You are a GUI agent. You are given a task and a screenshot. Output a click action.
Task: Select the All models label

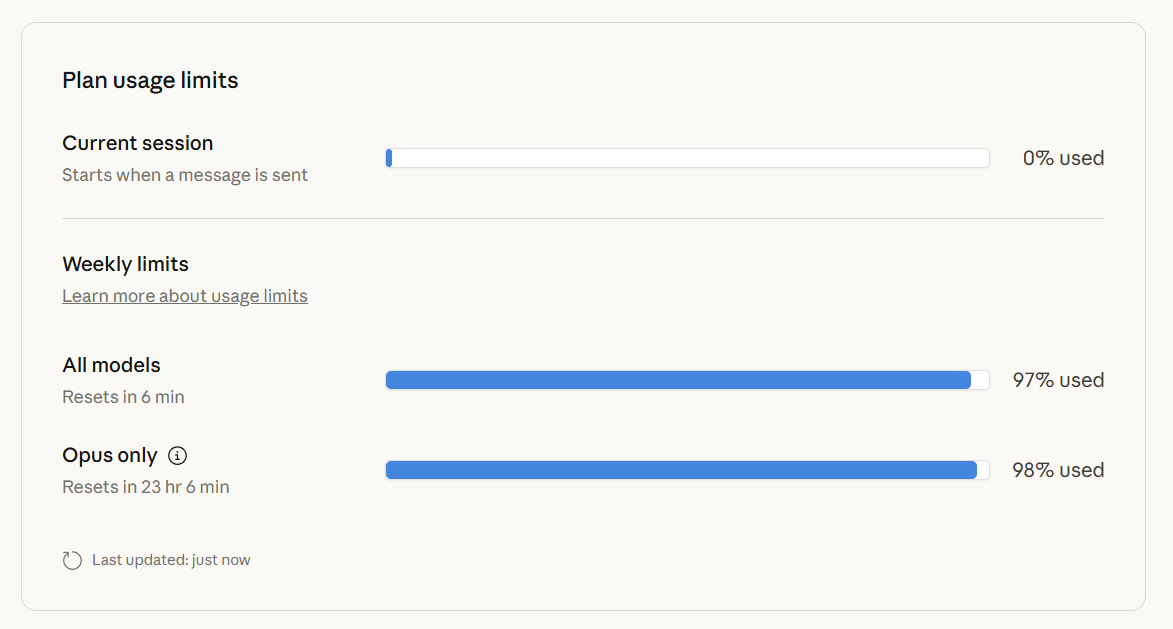pyautogui.click(x=111, y=365)
